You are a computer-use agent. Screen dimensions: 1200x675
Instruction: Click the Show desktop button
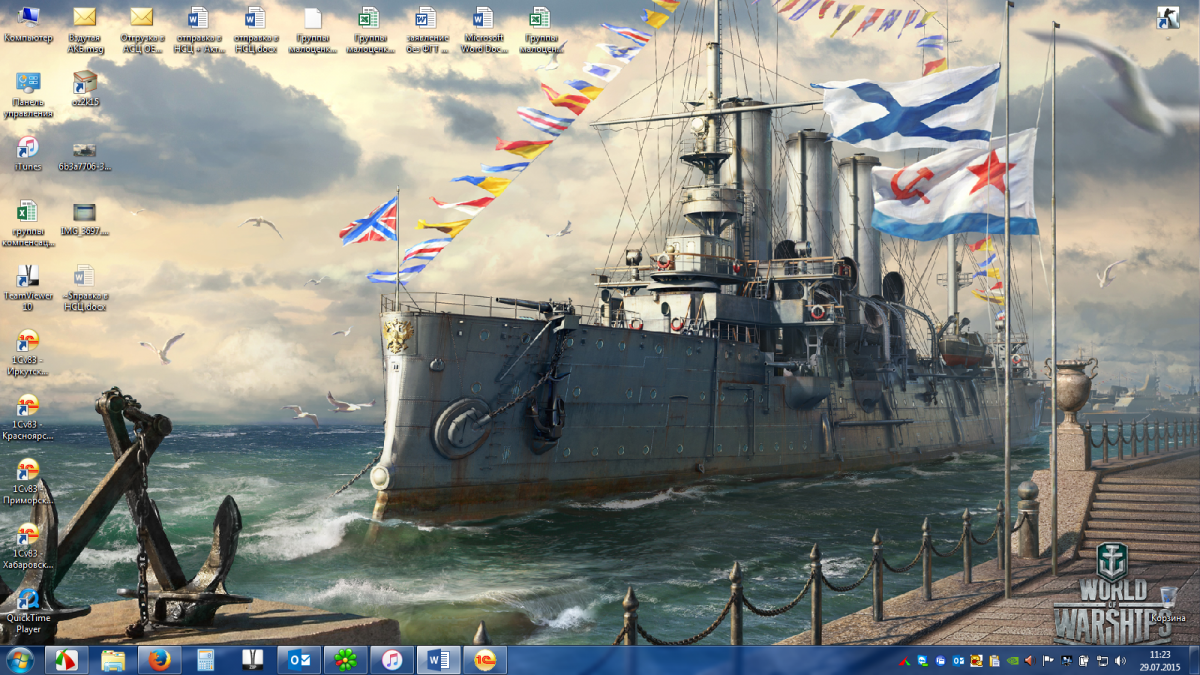click(1193, 660)
